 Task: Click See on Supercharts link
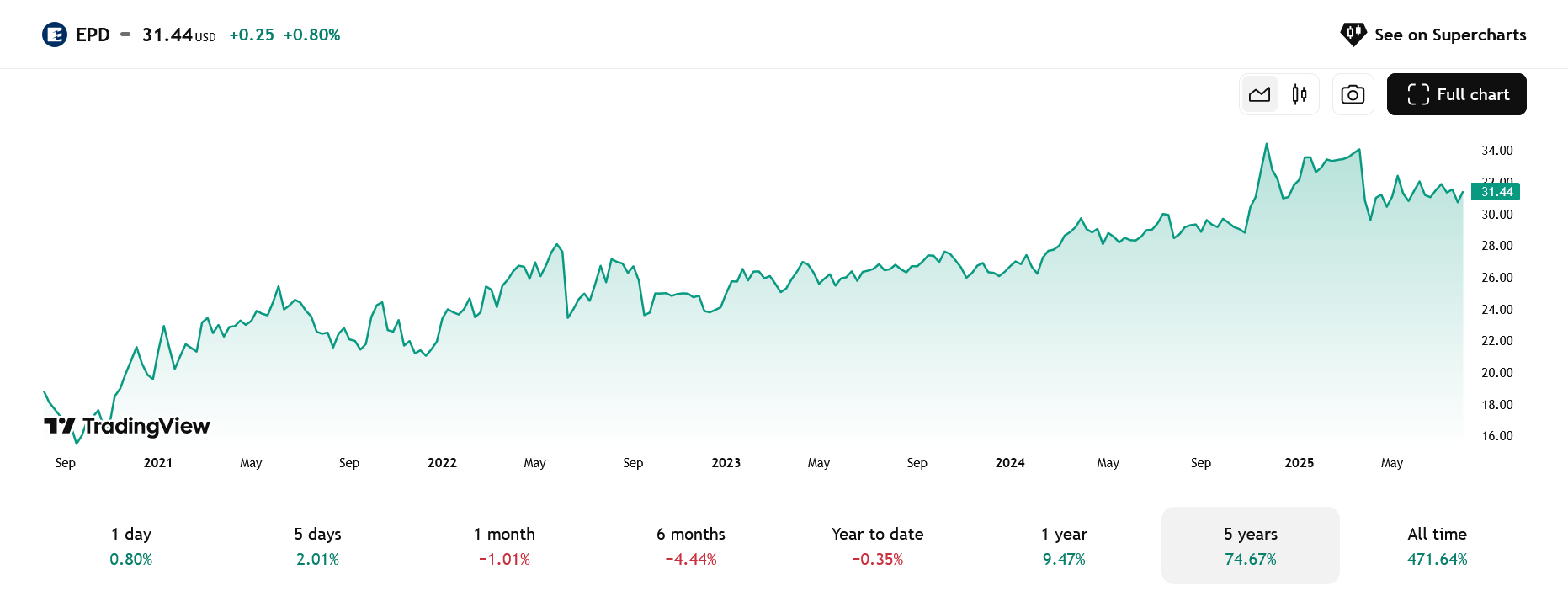coord(1432,35)
